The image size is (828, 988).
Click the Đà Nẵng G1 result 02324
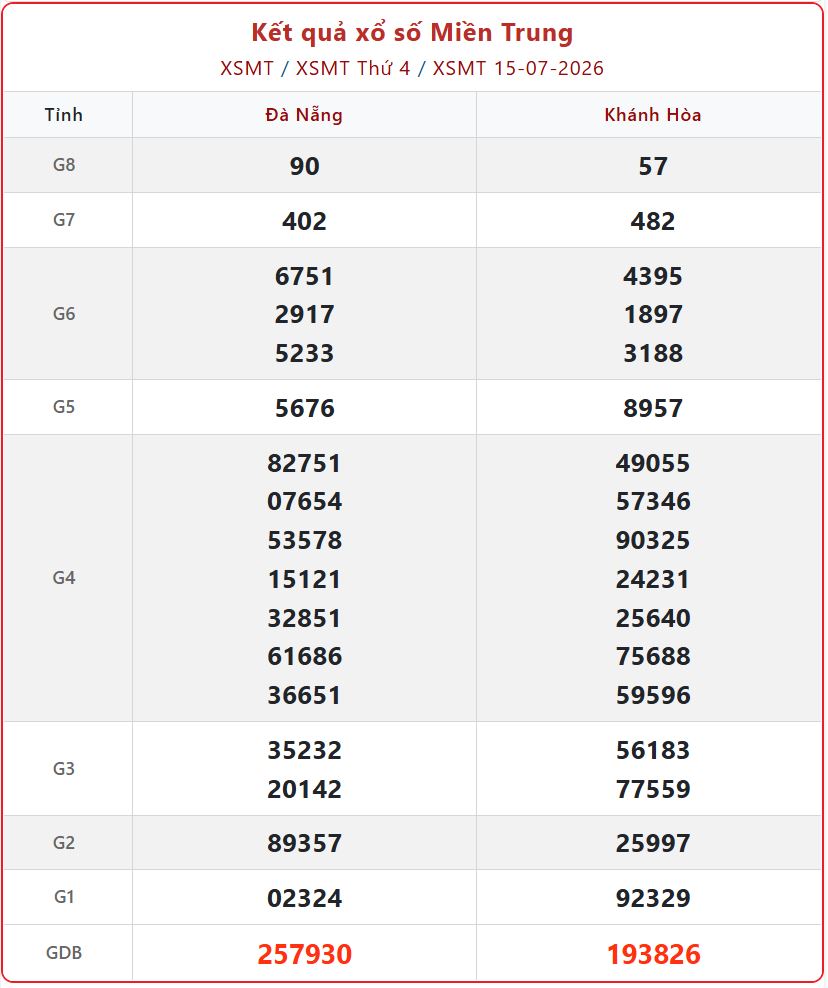pos(304,898)
